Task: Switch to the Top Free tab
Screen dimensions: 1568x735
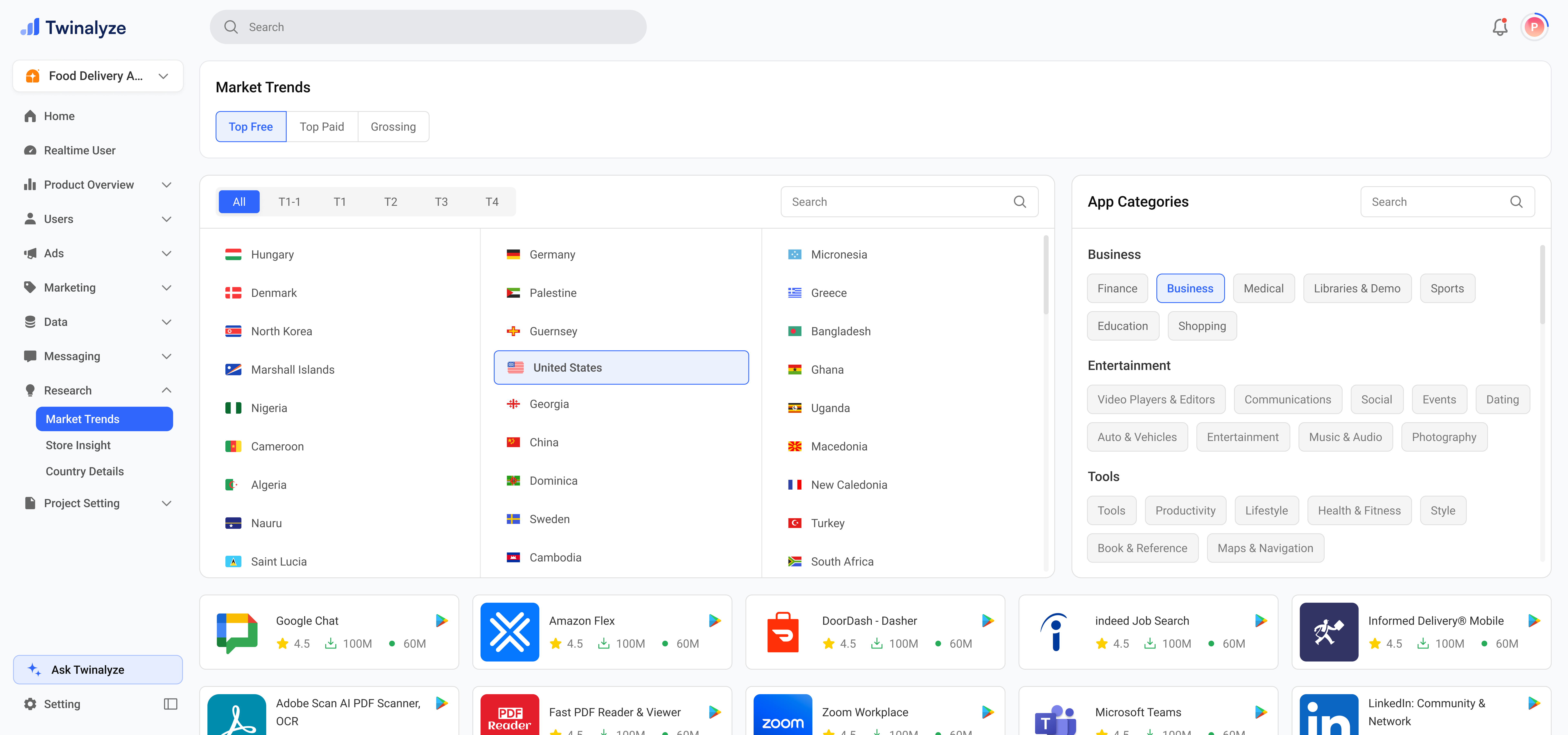Action: (x=251, y=127)
